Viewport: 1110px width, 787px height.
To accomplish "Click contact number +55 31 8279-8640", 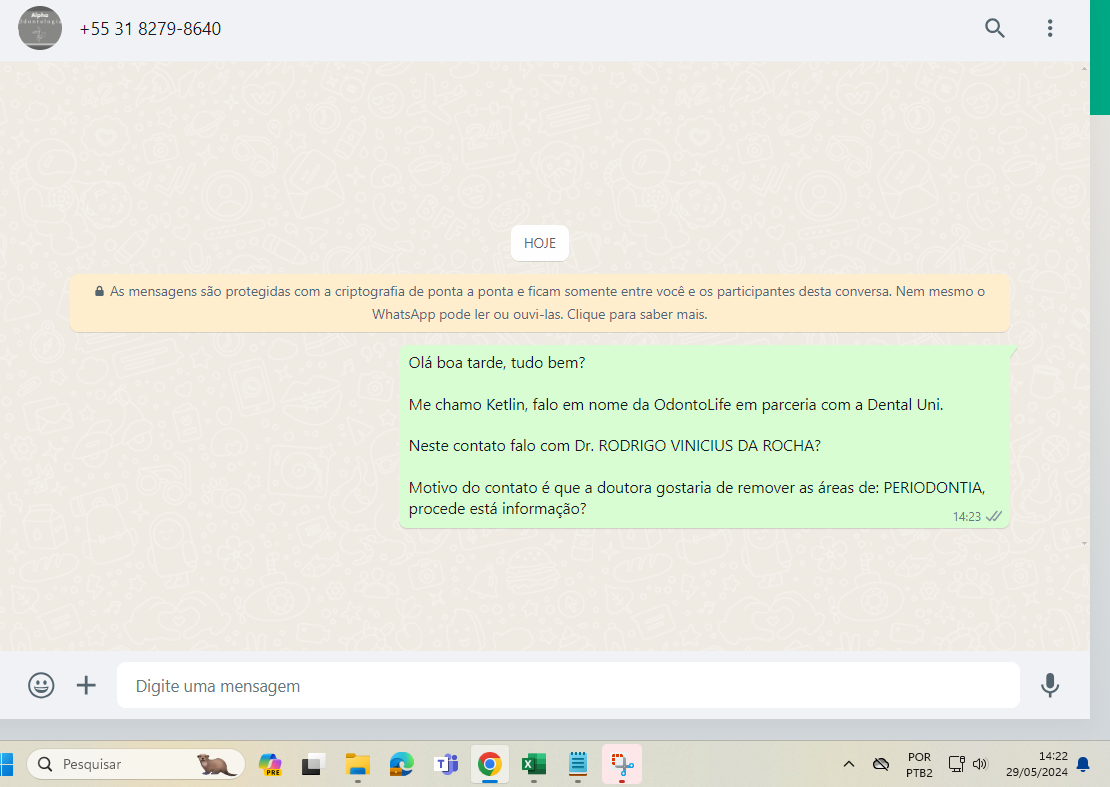I will coord(150,29).
